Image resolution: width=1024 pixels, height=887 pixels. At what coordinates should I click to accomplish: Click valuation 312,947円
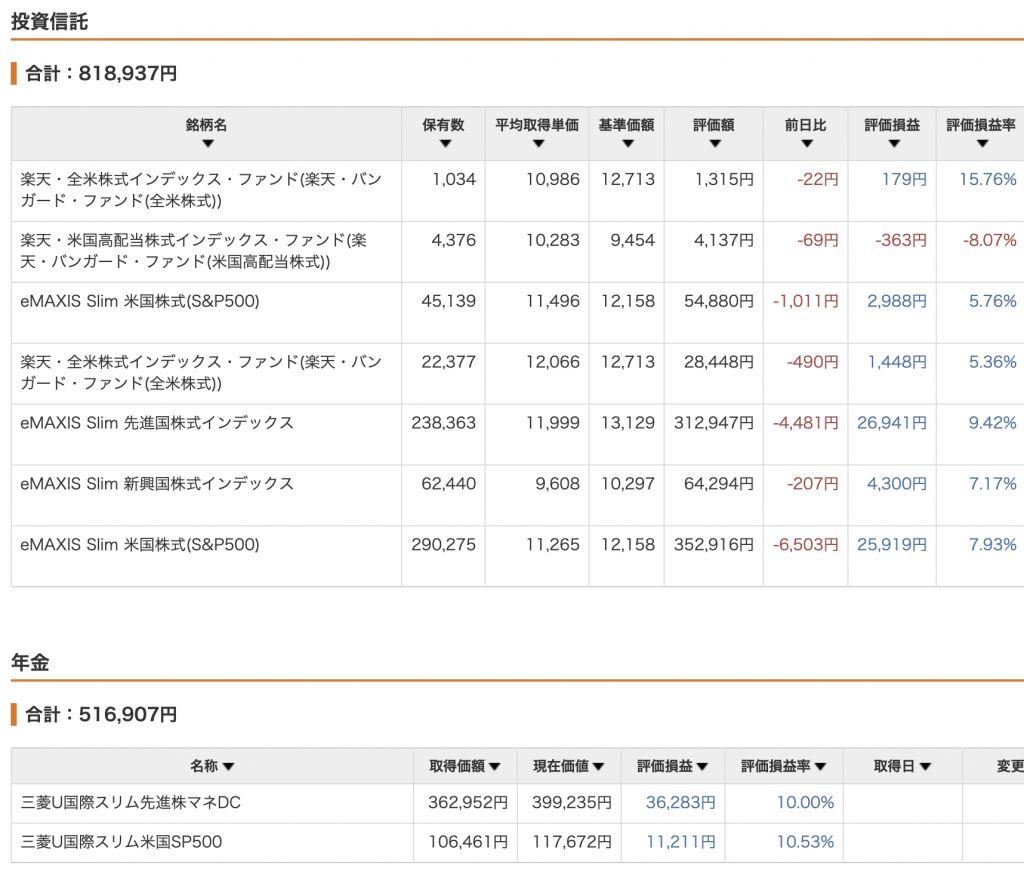[714, 423]
